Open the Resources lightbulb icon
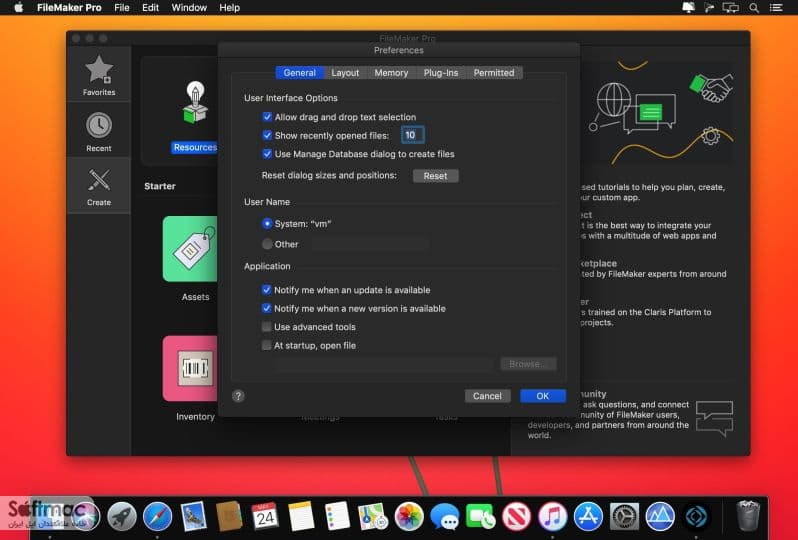Viewport: 798px width, 540px height. [195, 102]
